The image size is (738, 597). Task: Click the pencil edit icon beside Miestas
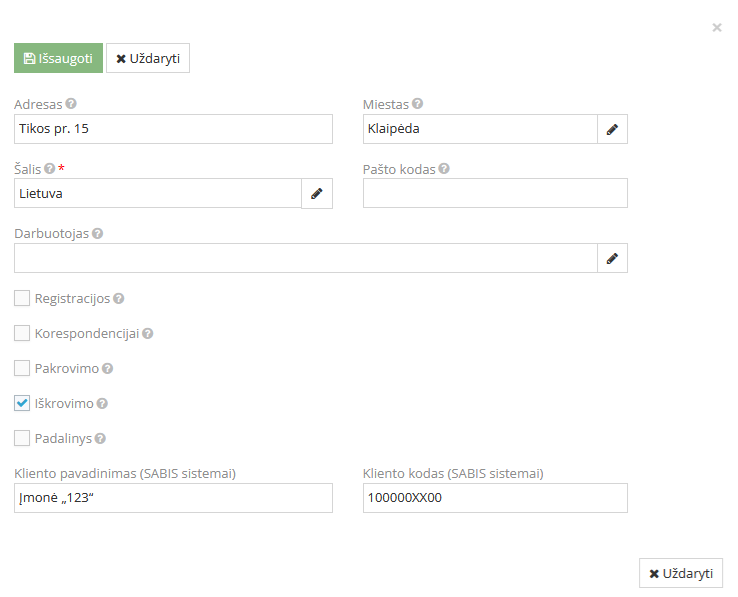(x=612, y=129)
